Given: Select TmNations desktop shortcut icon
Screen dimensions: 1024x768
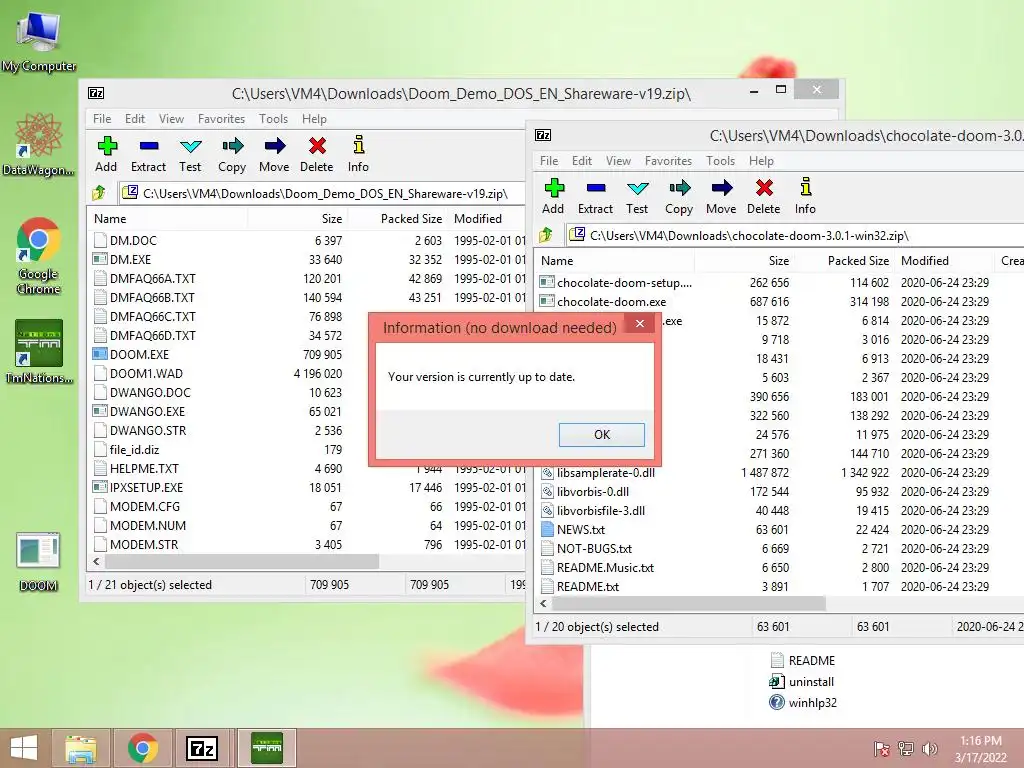Looking at the screenshot, I should (39, 352).
